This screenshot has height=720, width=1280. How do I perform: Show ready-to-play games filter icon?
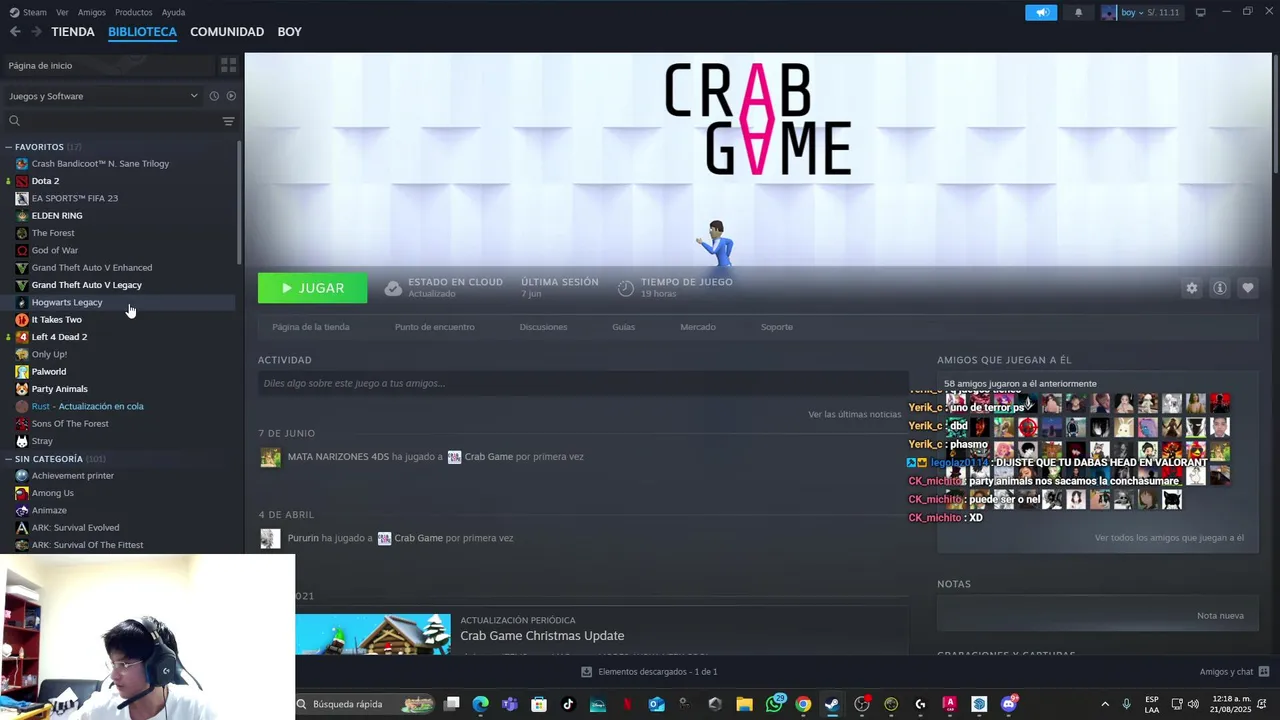pos(231,96)
